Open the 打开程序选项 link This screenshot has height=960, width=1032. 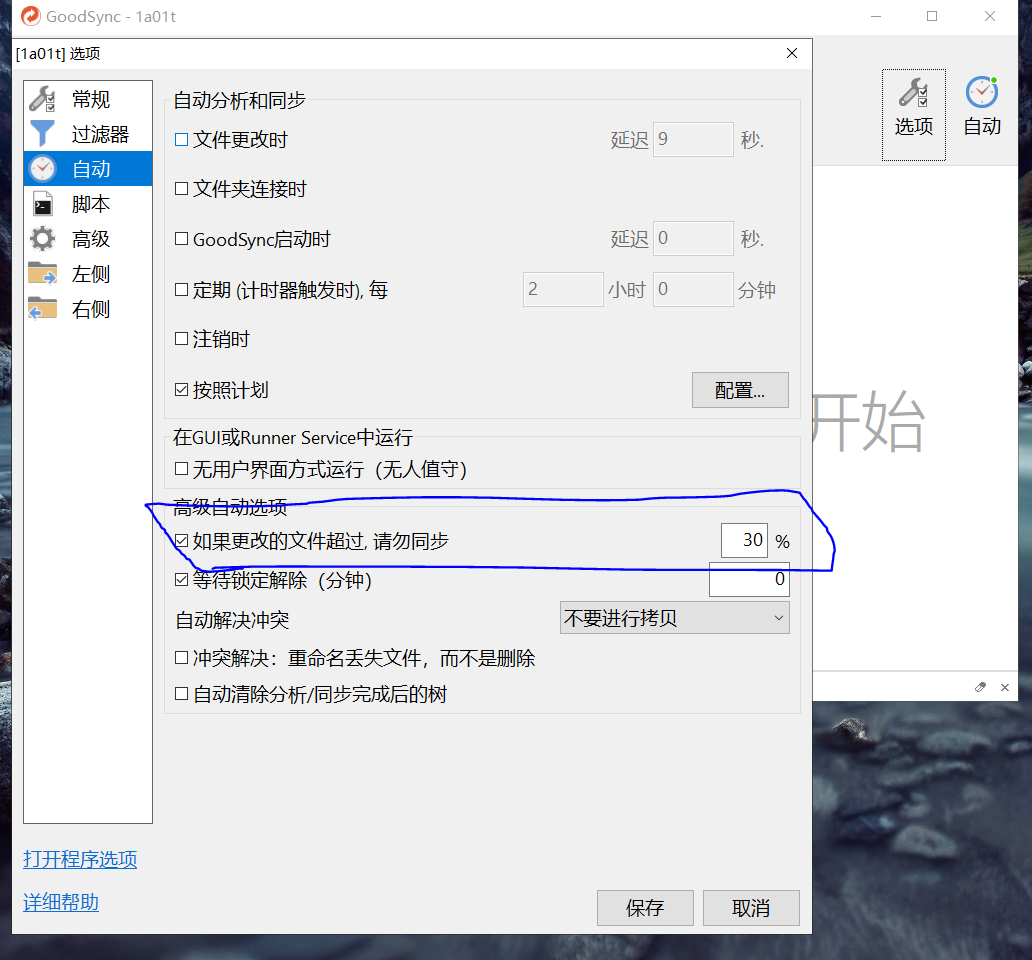79,860
